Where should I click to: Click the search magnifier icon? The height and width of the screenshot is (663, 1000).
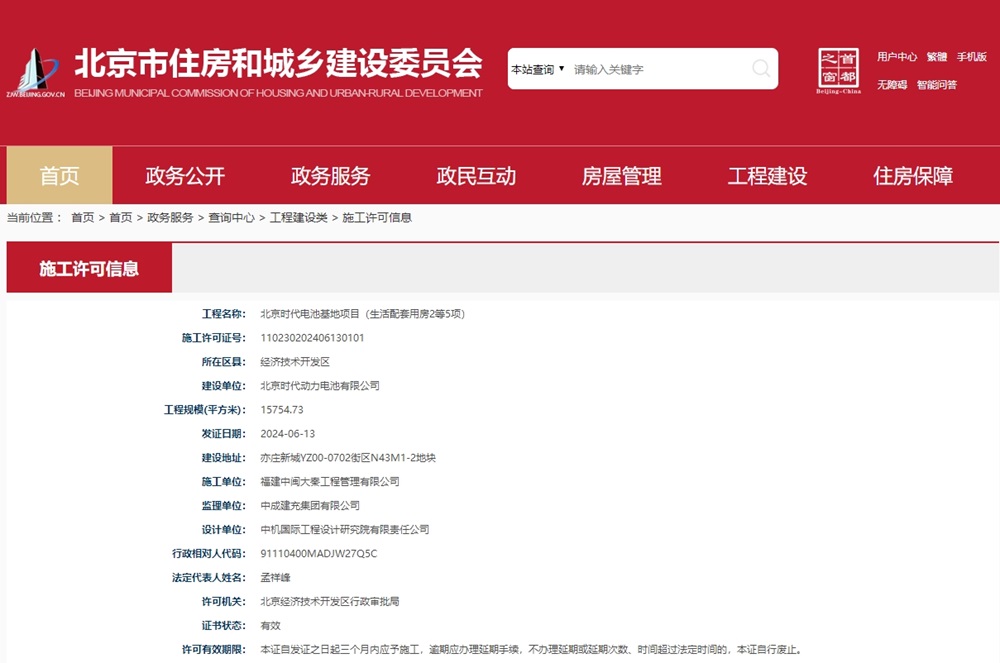pyautogui.click(x=759, y=68)
